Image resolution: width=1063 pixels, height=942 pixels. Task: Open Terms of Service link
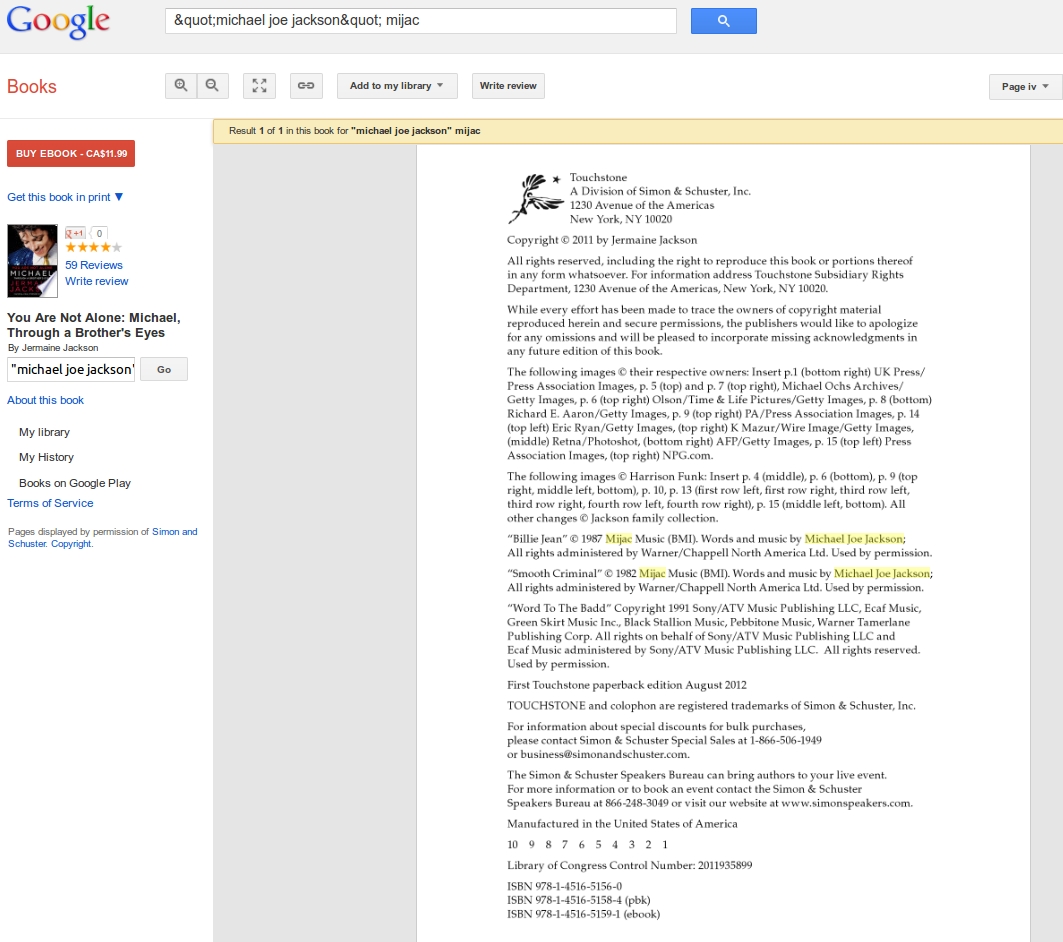(x=50, y=503)
